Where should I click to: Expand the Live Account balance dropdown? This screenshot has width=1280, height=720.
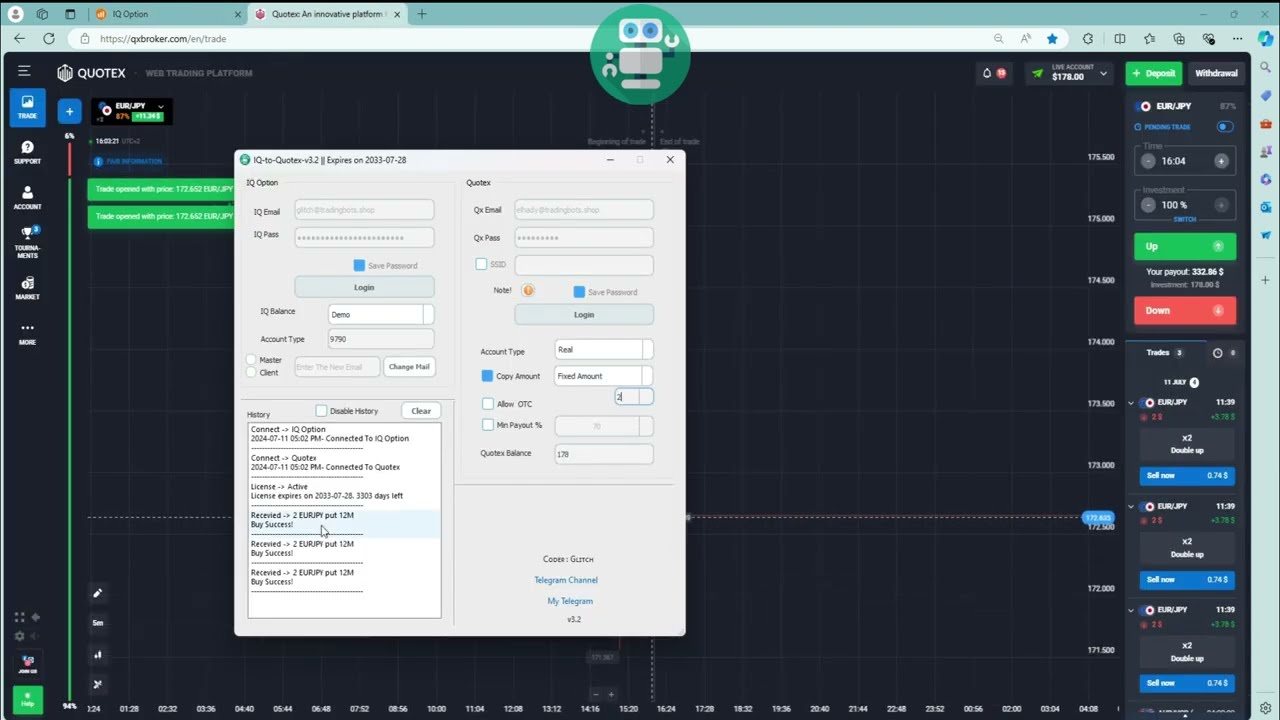(1103, 73)
